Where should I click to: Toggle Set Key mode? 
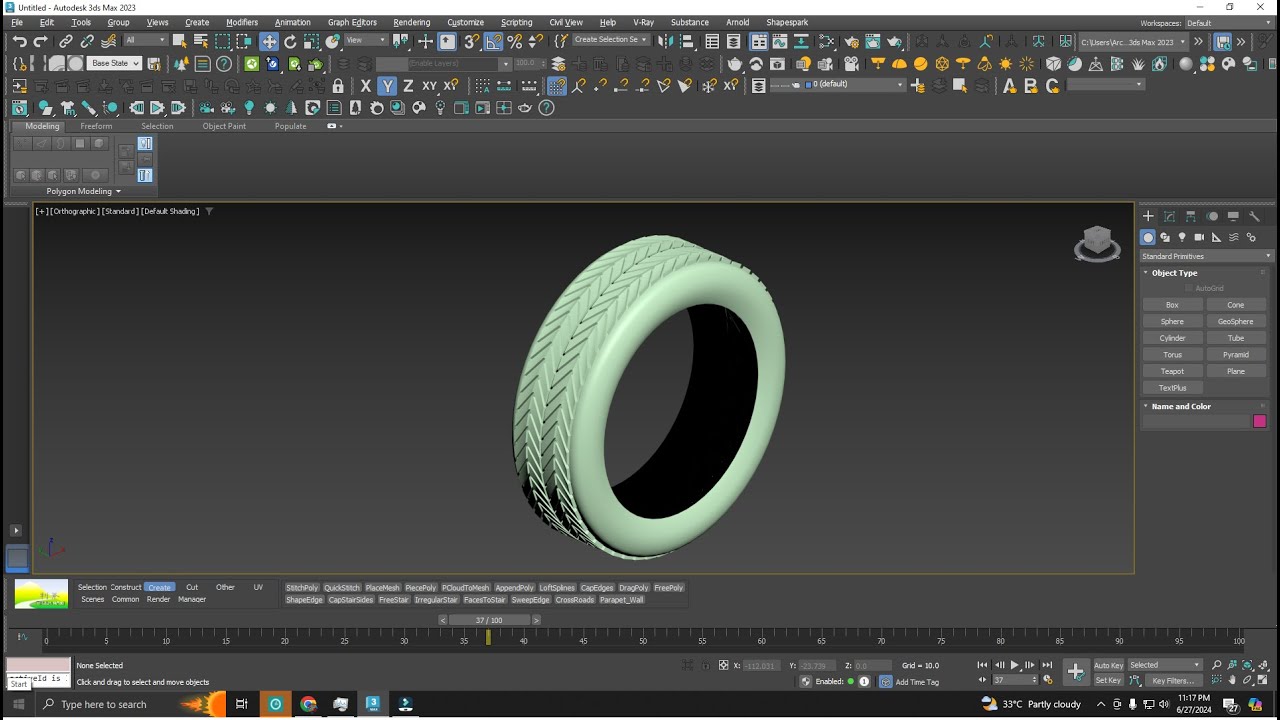tap(1108, 680)
